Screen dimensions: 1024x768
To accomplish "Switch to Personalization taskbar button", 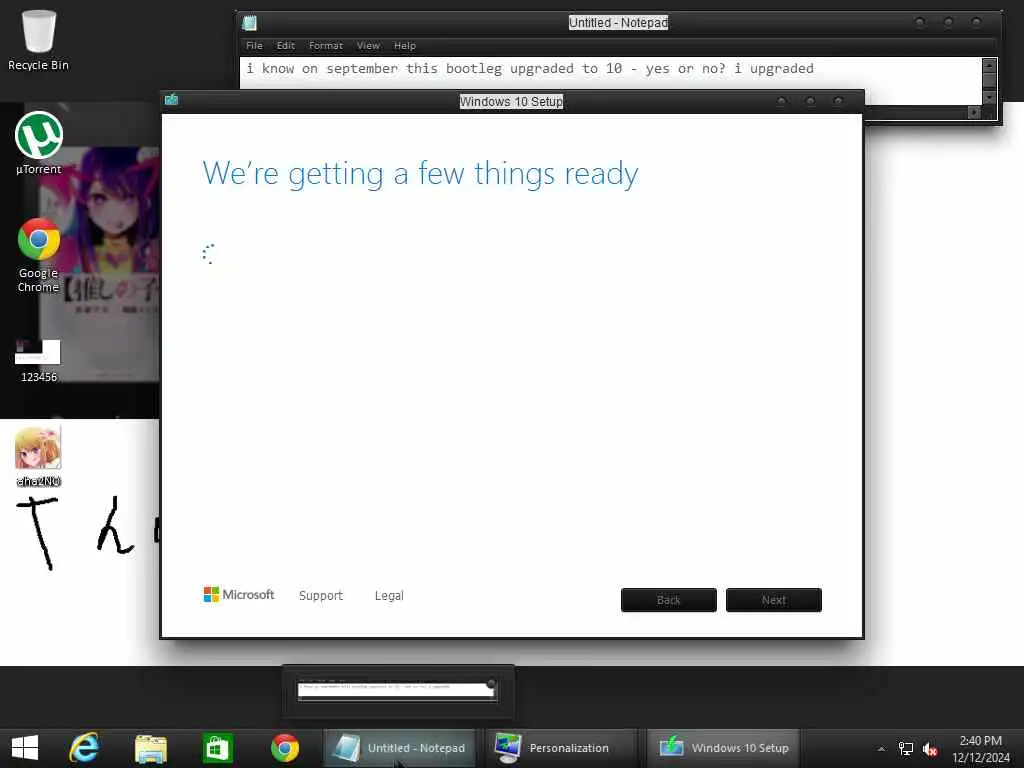I will (x=561, y=748).
